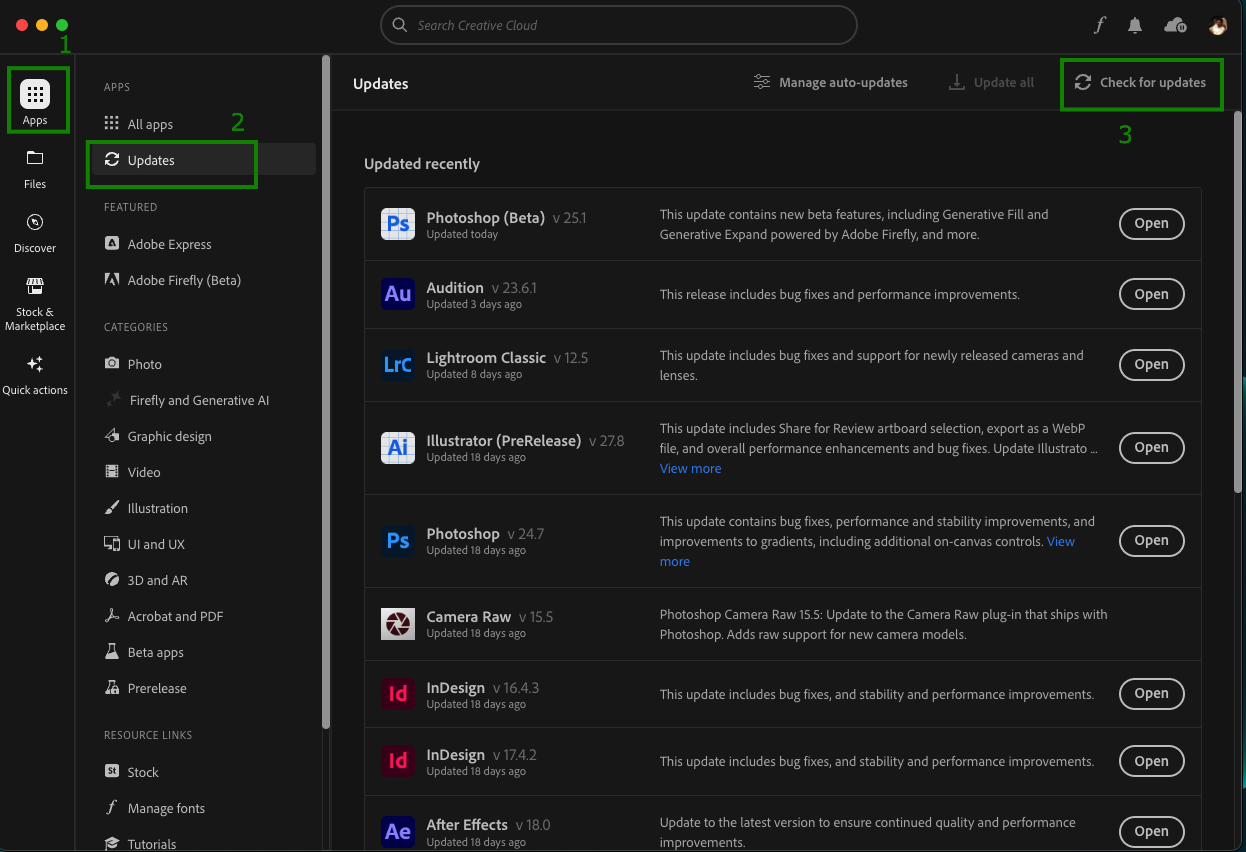The width and height of the screenshot is (1246, 852).
Task: Expand Illustrator details via View more
Action: pyautogui.click(x=690, y=468)
